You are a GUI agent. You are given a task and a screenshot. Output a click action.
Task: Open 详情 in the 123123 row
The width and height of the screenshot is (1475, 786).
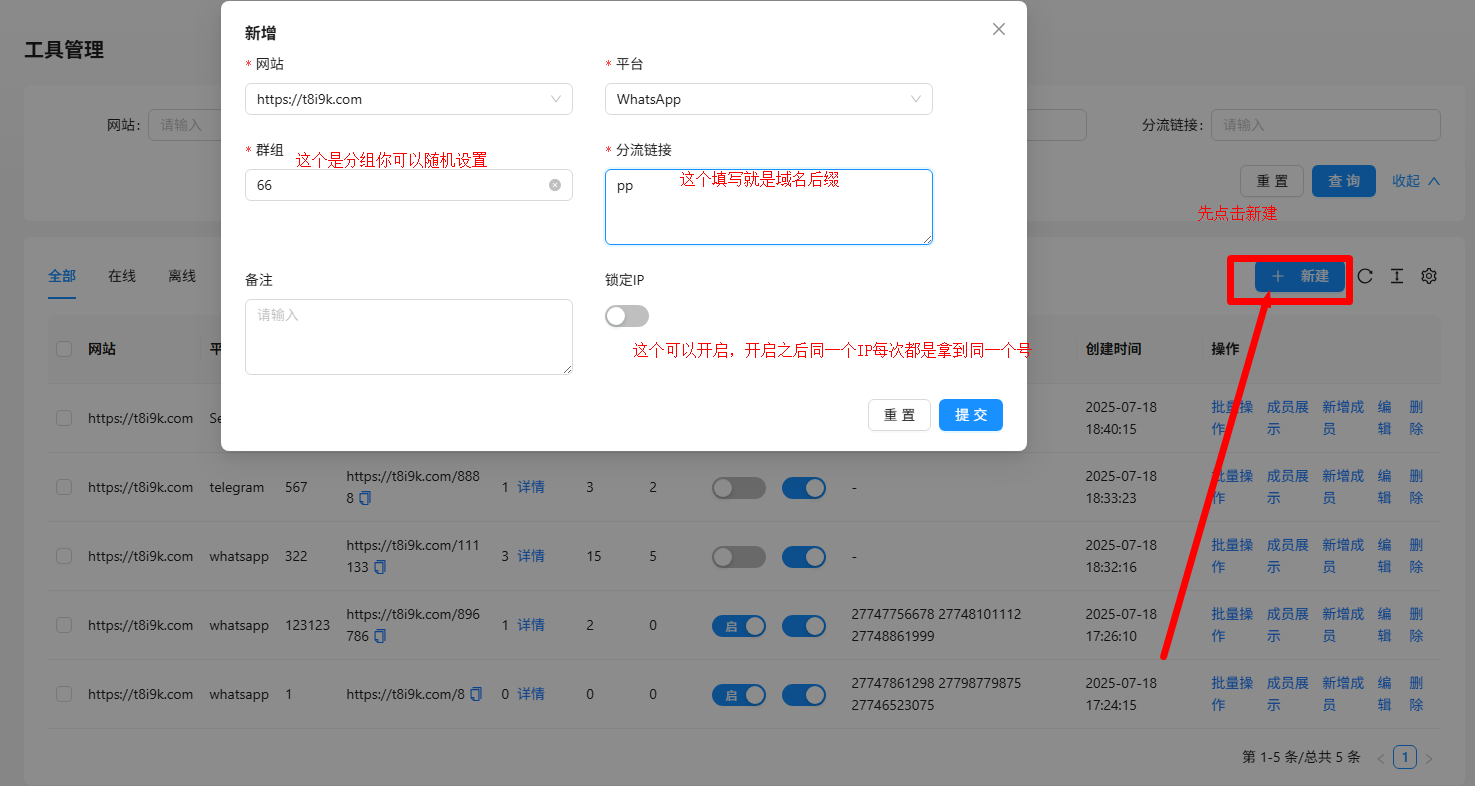click(531, 625)
